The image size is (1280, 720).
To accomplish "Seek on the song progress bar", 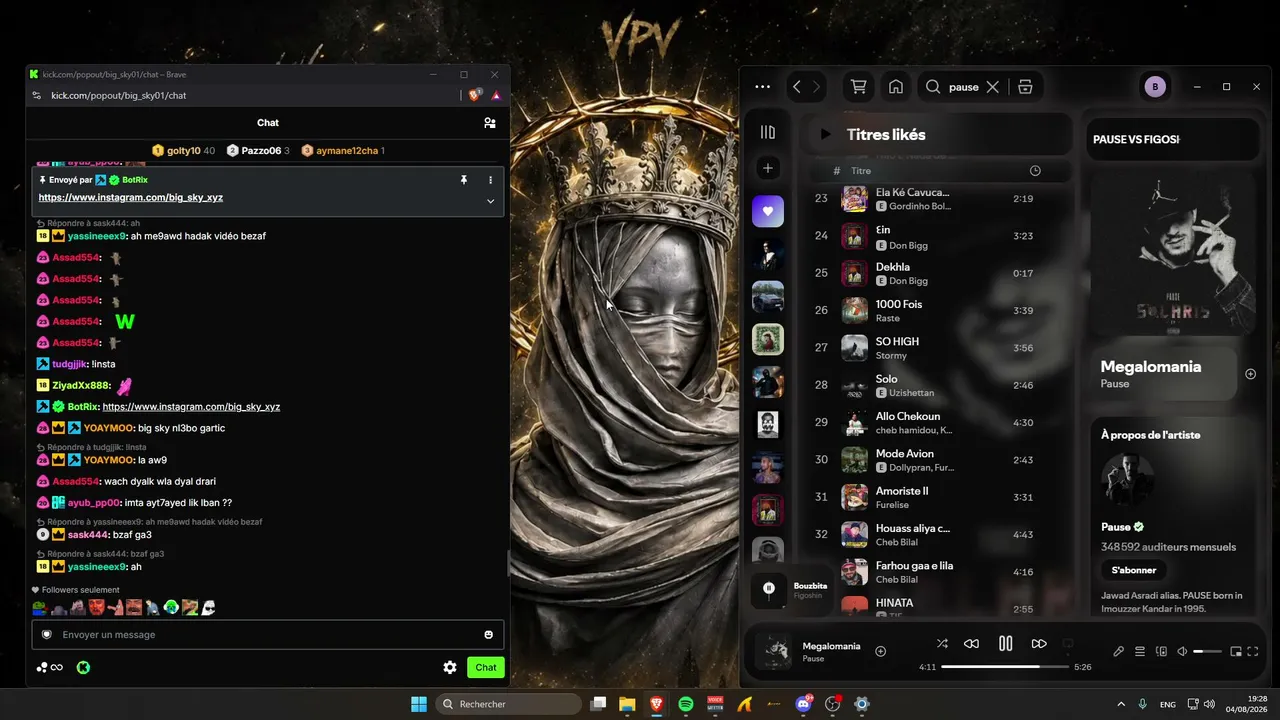I will pyautogui.click(x=1005, y=667).
